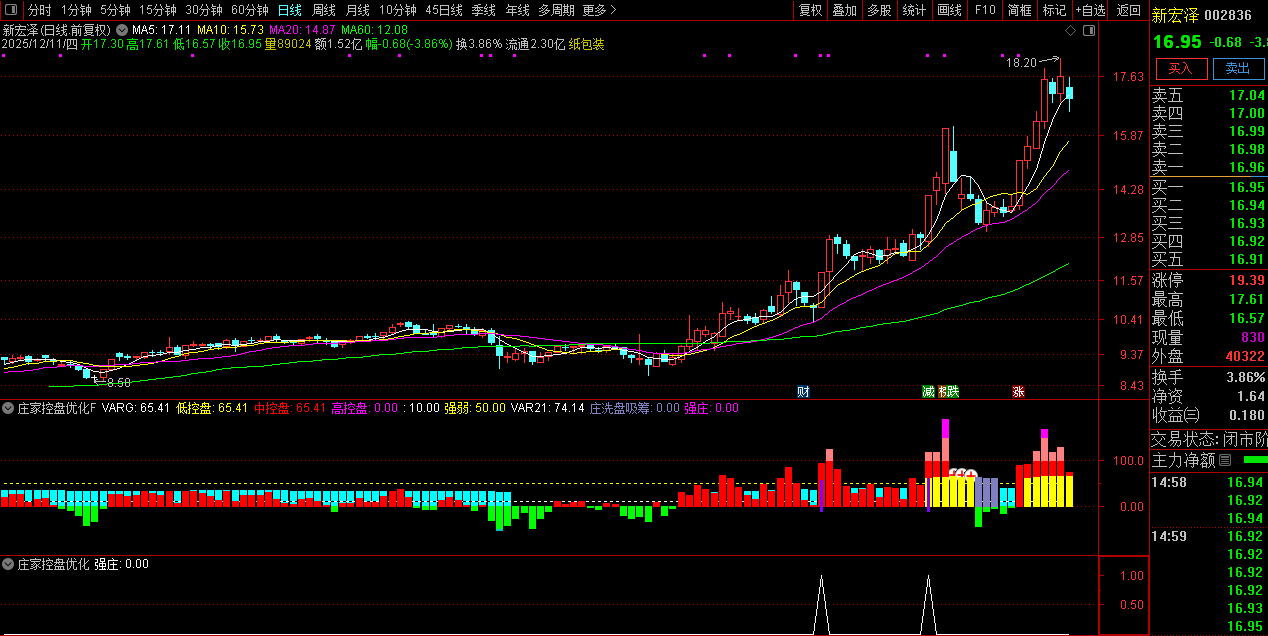
Task: Click the list icon beside 主力净额
Action: [x=1225, y=460]
